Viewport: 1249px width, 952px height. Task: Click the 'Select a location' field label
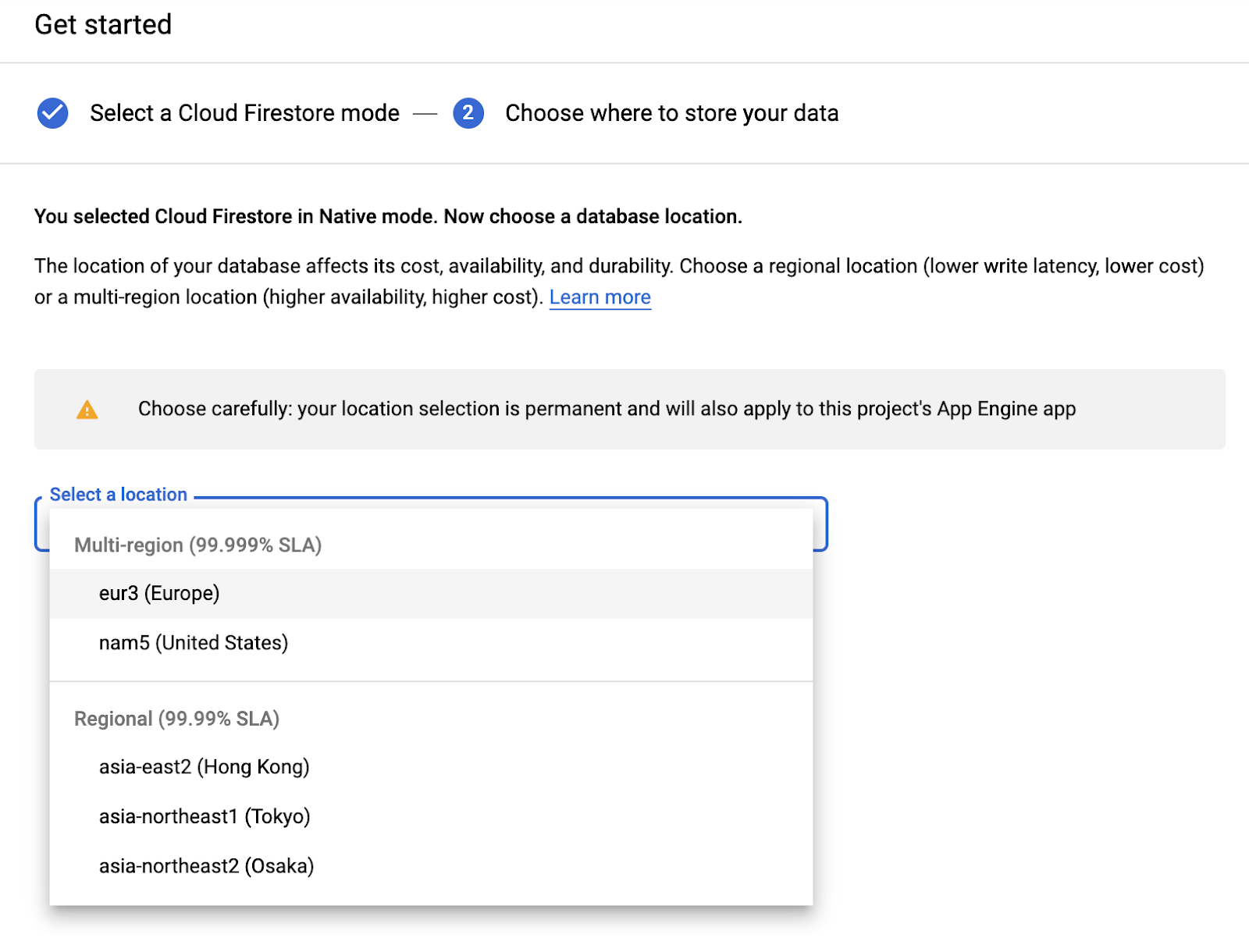(119, 495)
